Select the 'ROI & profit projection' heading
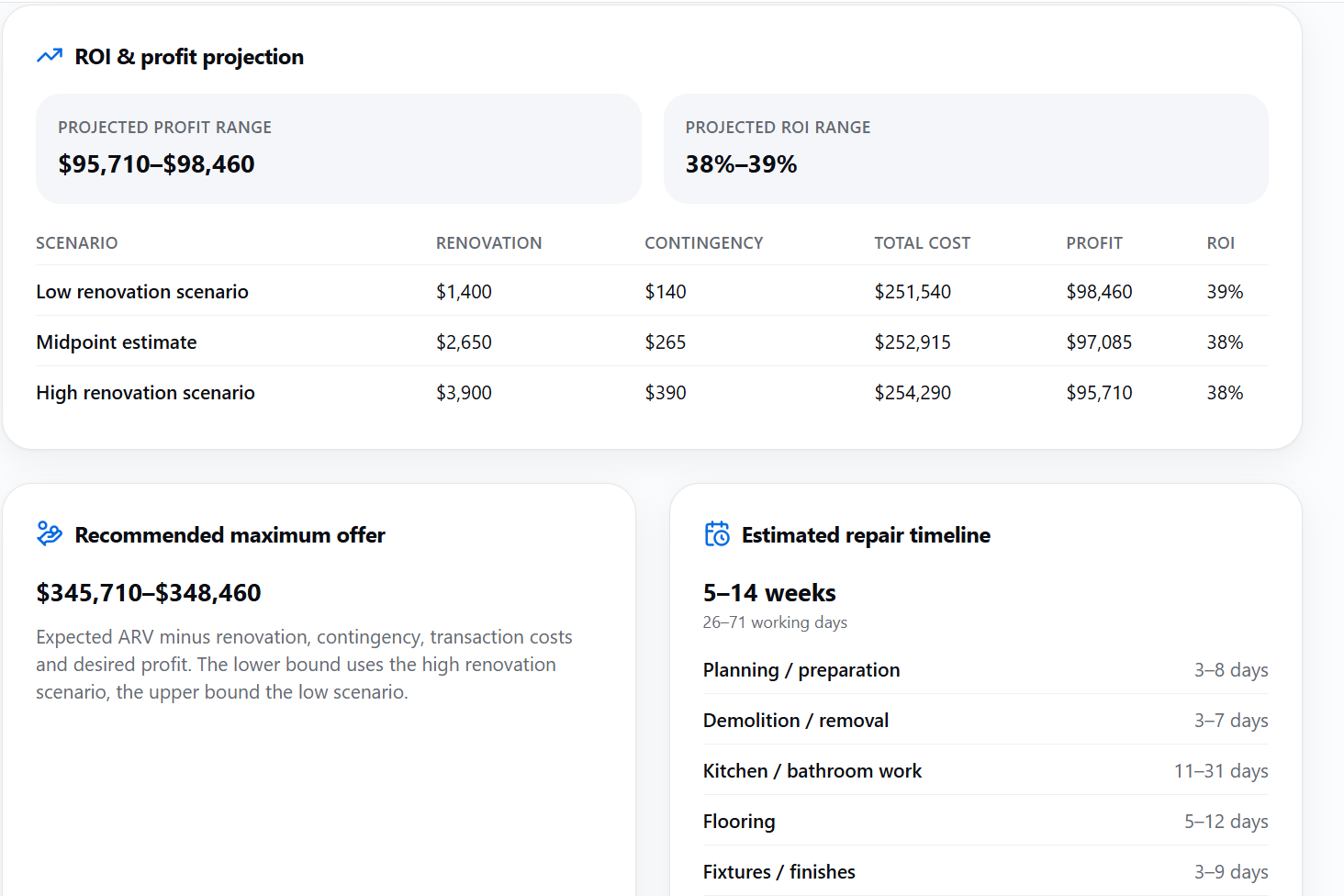 point(189,57)
